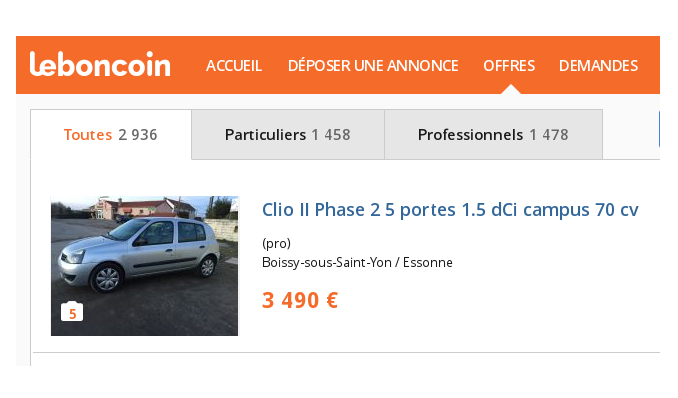The image size is (678, 398).
Task: Switch to the DEMANDES section
Action: 598,66
